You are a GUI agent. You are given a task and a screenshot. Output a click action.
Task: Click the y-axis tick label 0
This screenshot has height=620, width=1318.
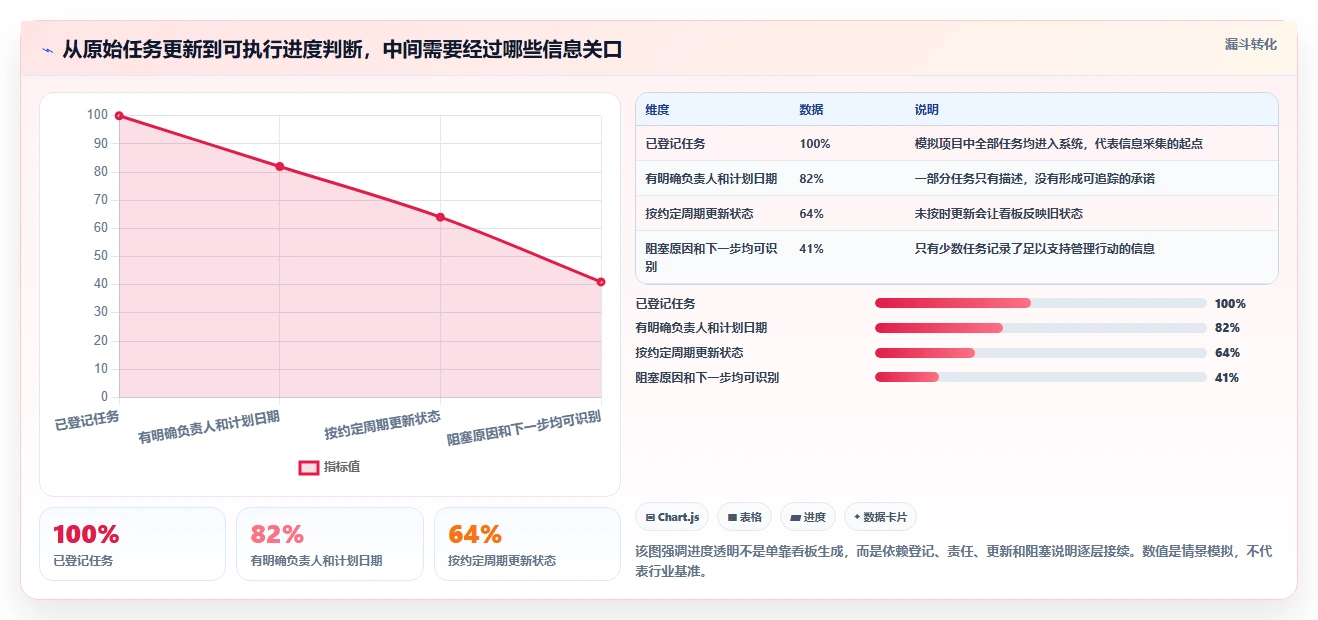click(104, 397)
